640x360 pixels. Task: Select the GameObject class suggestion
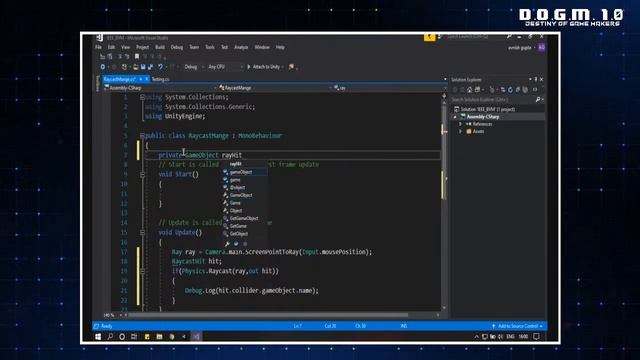pyautogui.click(x=245, y=196)
